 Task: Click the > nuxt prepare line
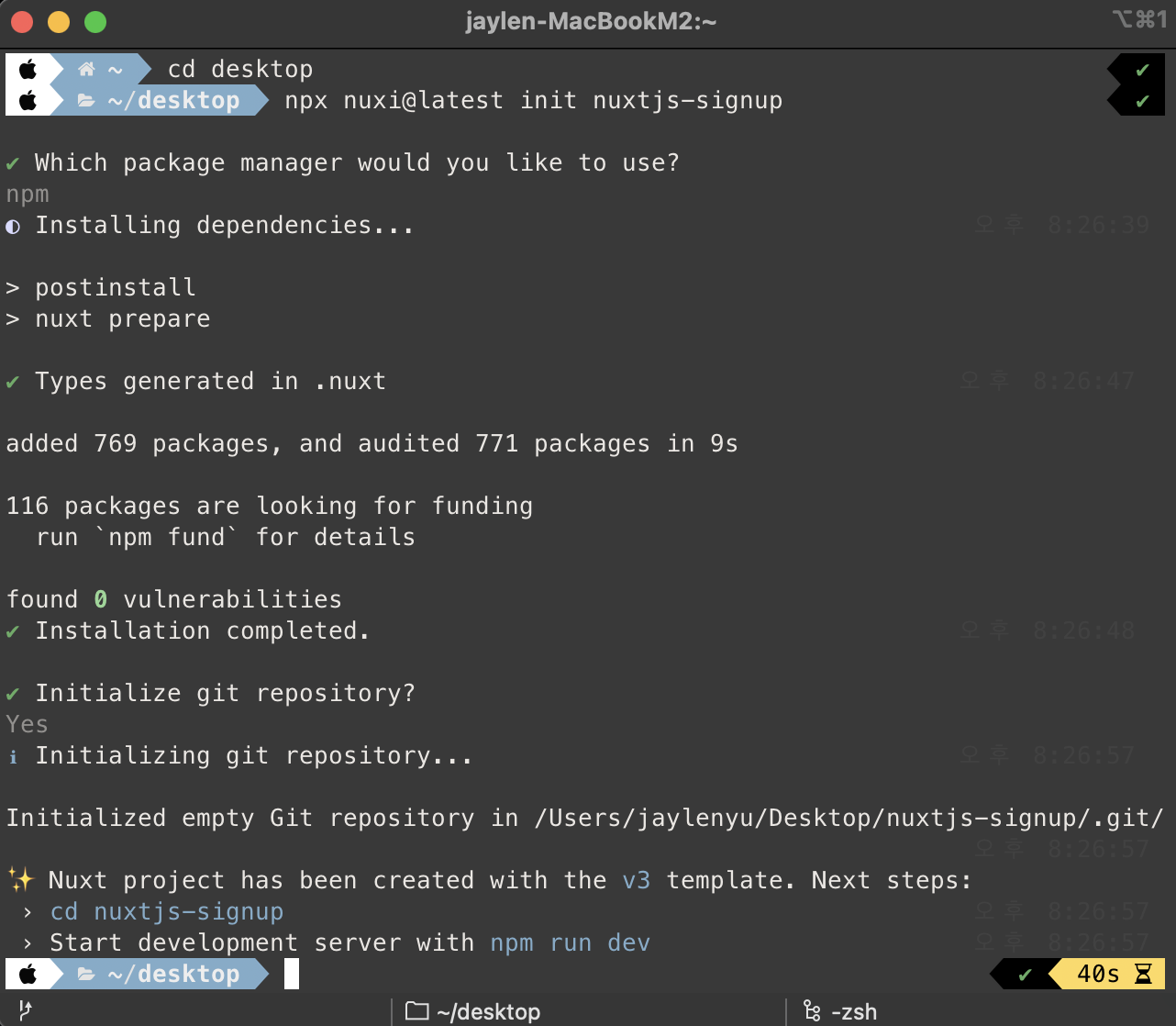coord(108,319)
